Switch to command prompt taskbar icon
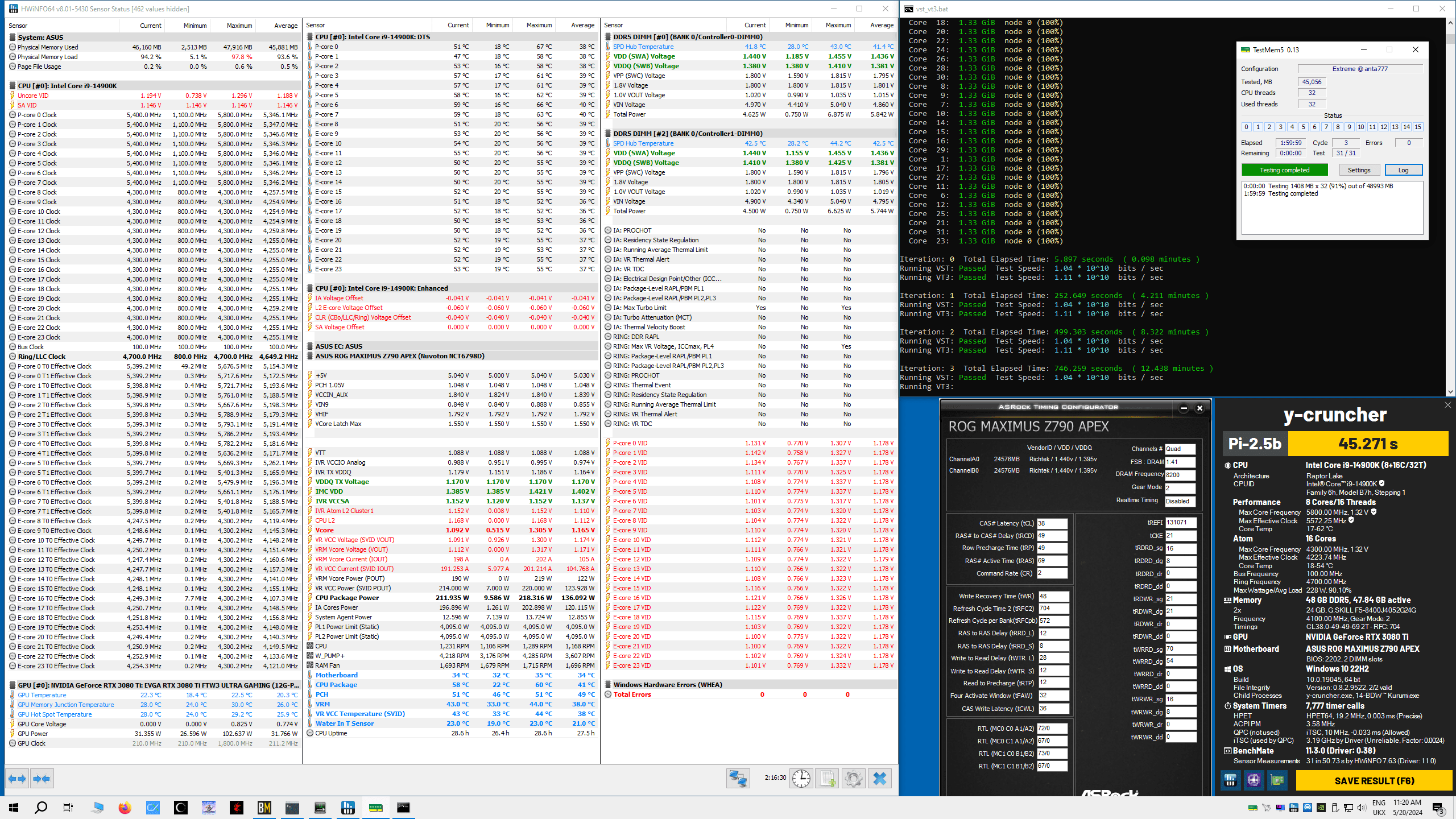This screenshot has height=819, width=1456. click(403, 808)
